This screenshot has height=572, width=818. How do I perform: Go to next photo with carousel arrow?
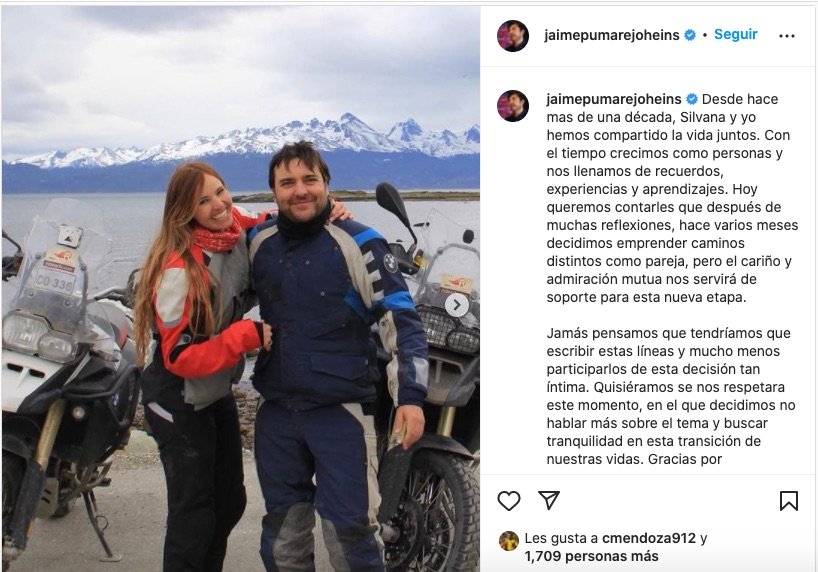click(x=456, y=305)
